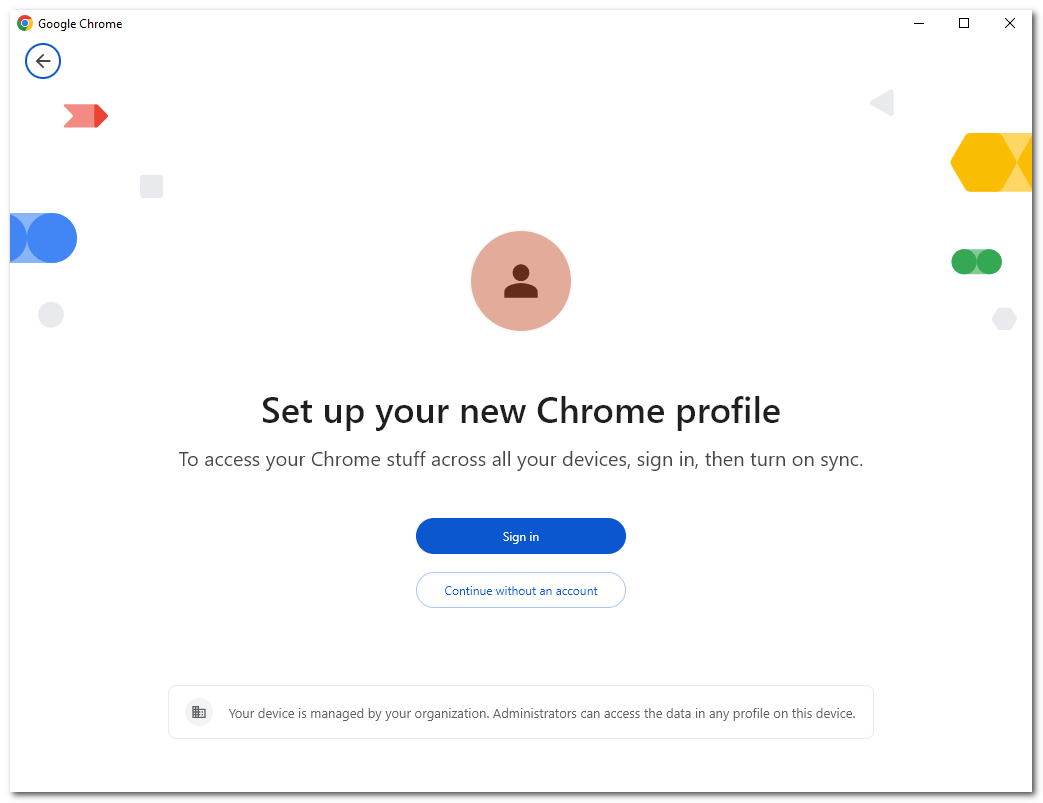Click the gray hexagon shape

pyautogui.click(x=1004, y=319)
